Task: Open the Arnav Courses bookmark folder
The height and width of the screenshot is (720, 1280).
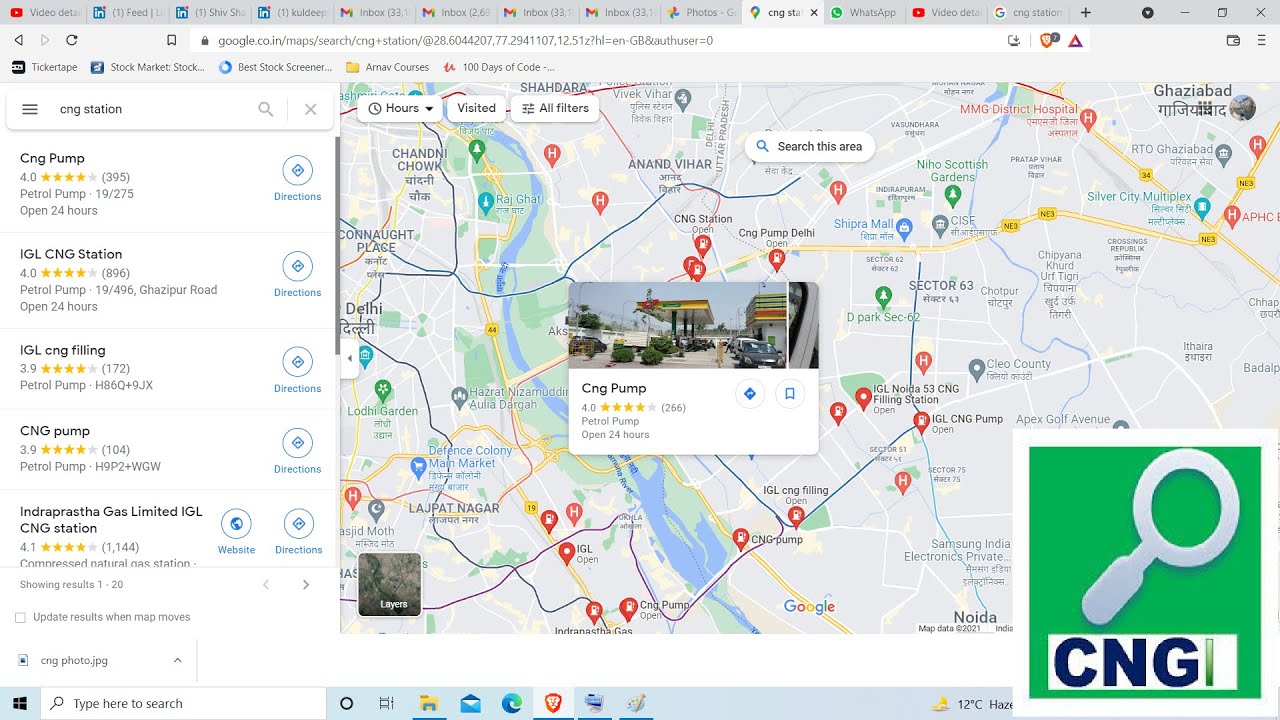Action: 387,67
